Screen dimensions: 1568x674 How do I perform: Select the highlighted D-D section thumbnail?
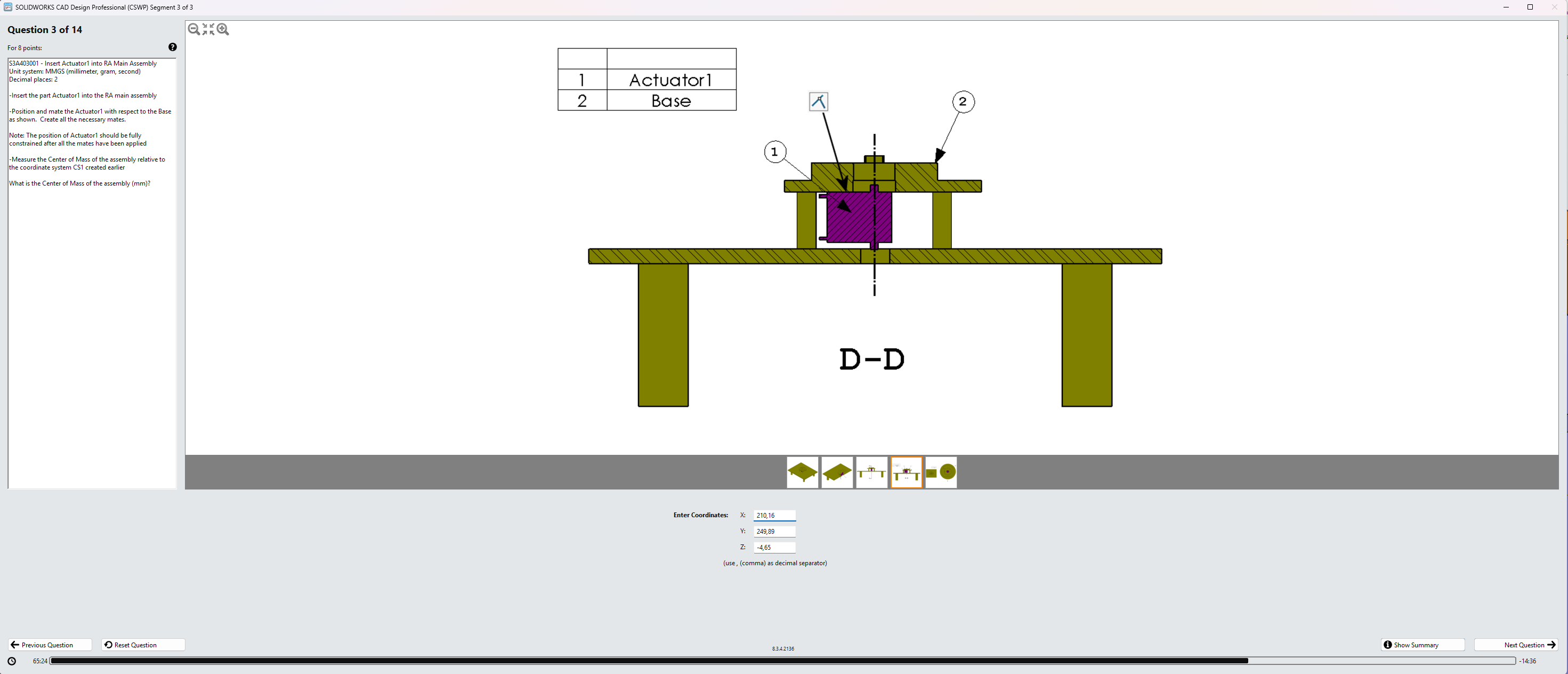click(907, 472)
